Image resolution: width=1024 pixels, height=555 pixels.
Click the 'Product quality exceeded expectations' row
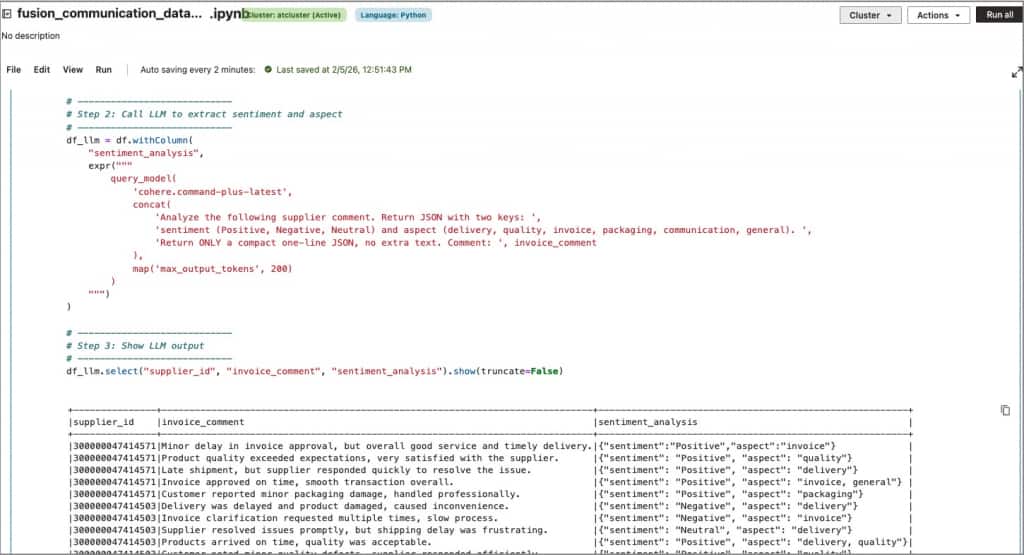click(x=490, y=458)
